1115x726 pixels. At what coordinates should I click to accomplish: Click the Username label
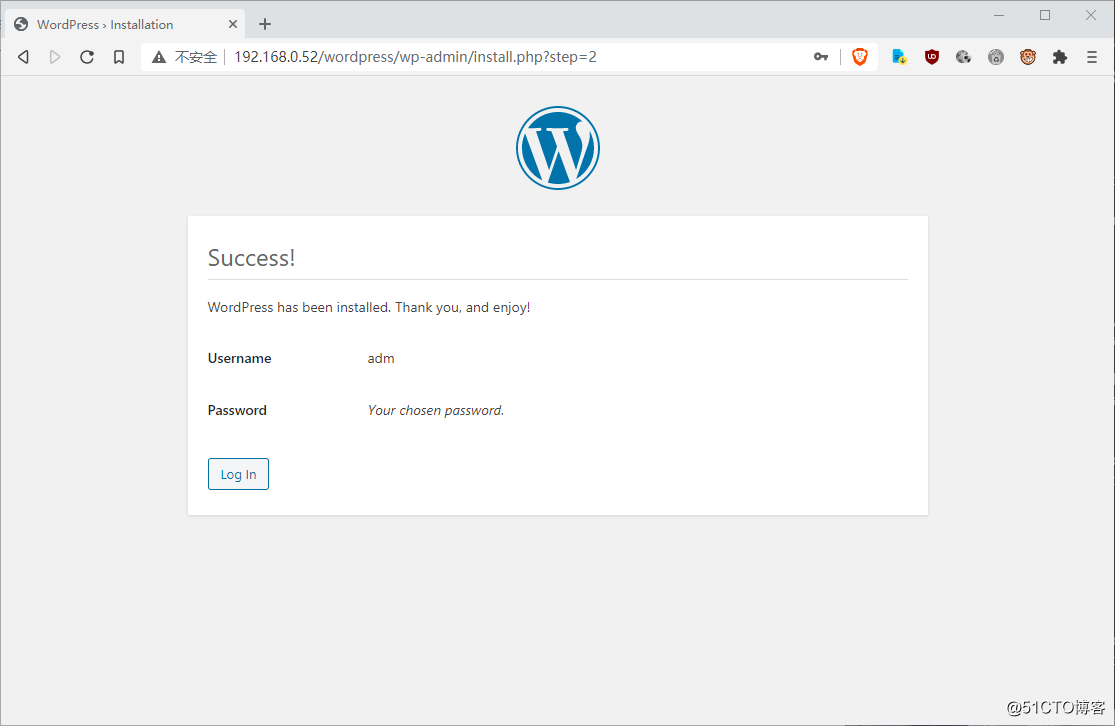coord(239,358)
